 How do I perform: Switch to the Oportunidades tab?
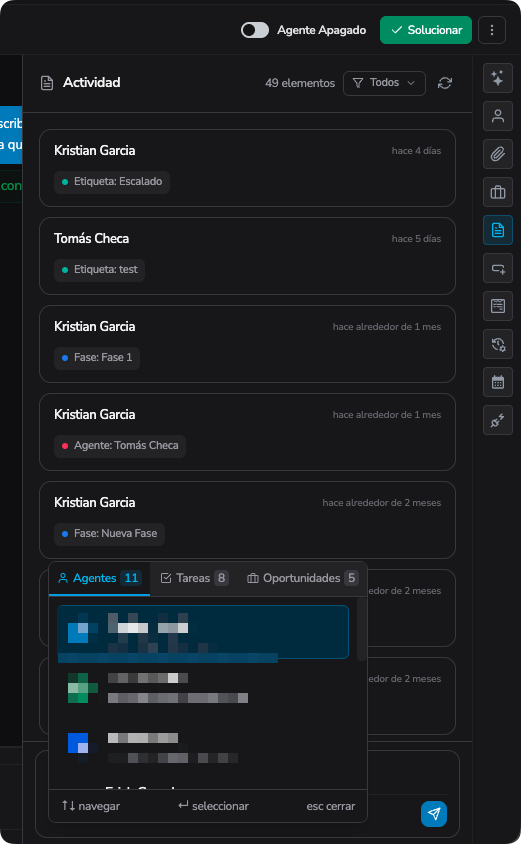coord(302,578)
